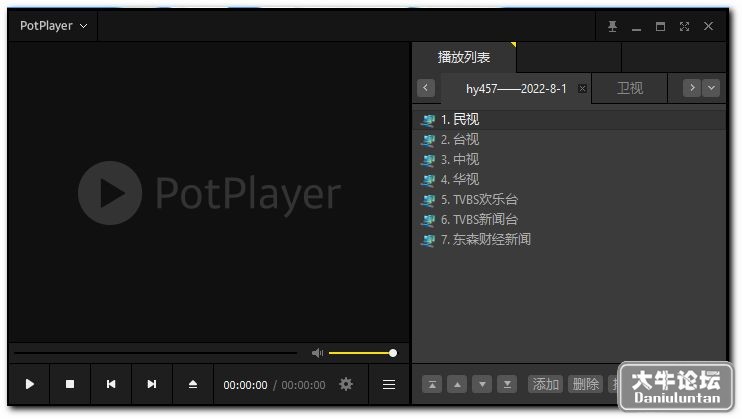
Task: Open a file with the Eject icon
Action: click(x=193, y=384)
